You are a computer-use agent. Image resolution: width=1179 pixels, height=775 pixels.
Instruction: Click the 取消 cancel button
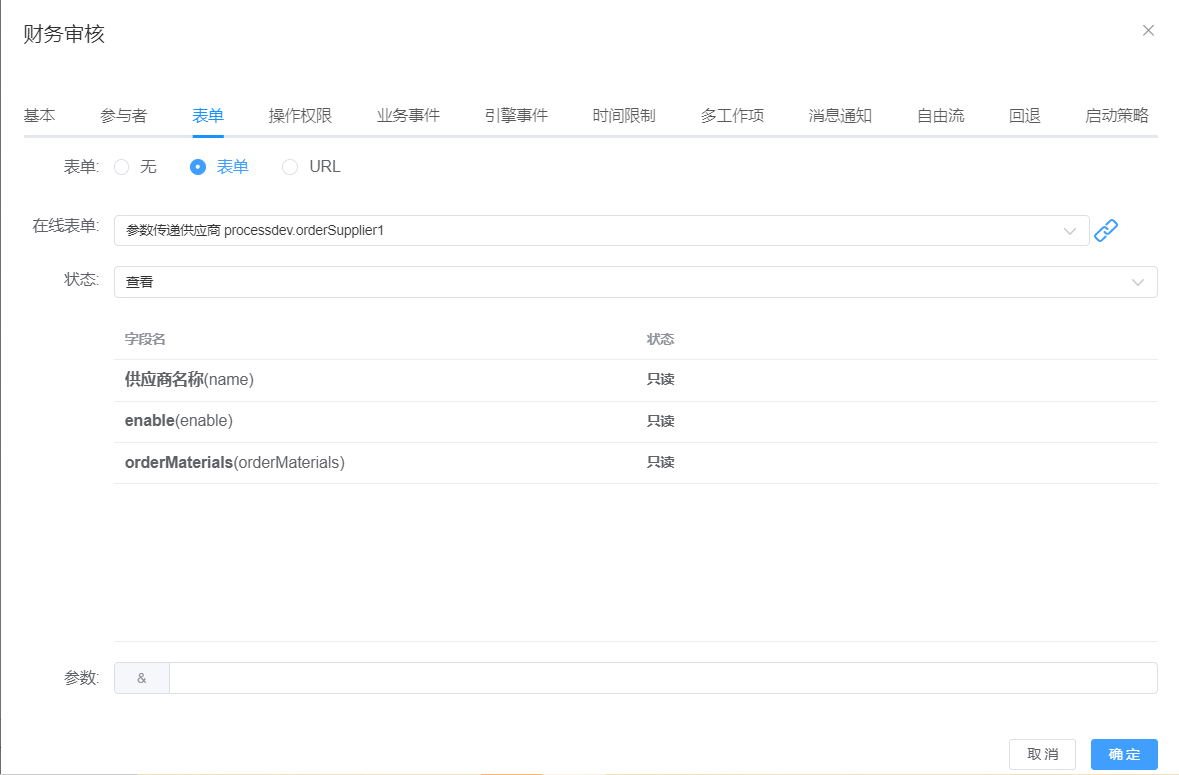[x=1042, y=754]
